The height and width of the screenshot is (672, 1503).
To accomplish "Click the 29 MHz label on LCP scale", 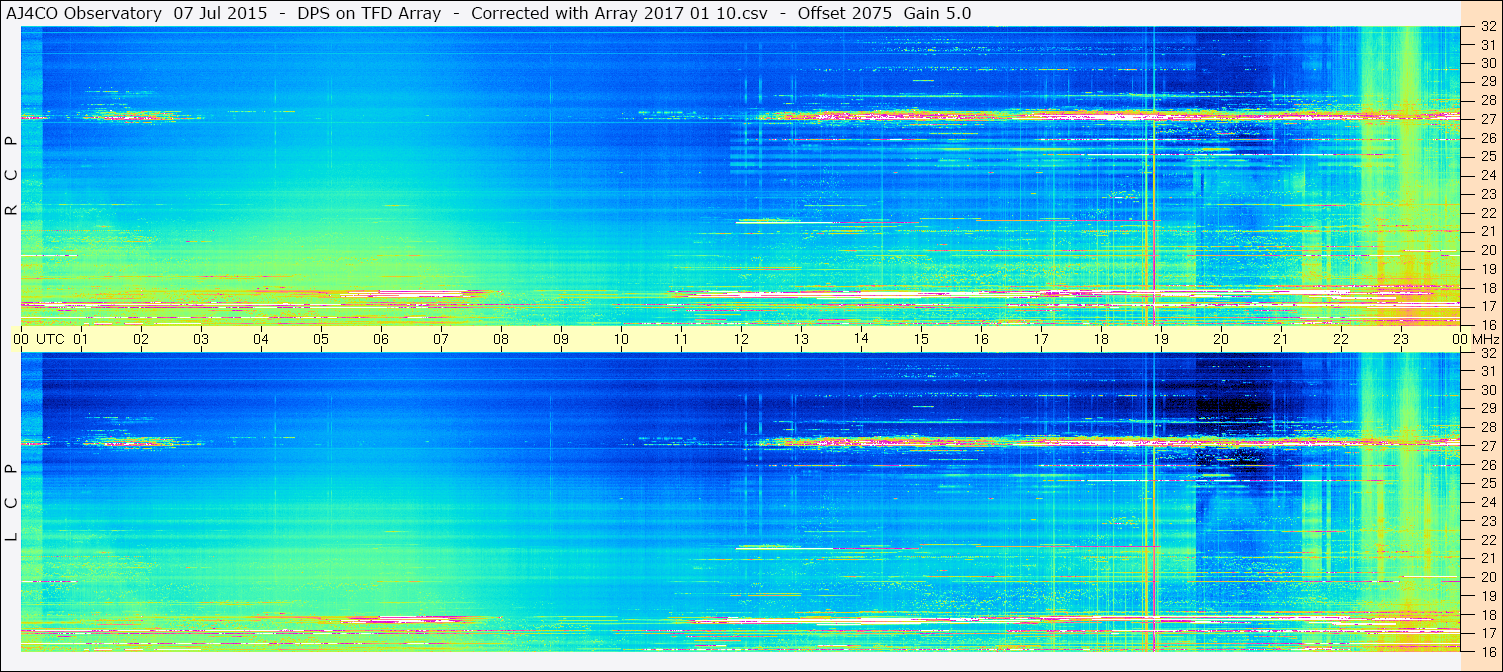I will [1488, 409].
